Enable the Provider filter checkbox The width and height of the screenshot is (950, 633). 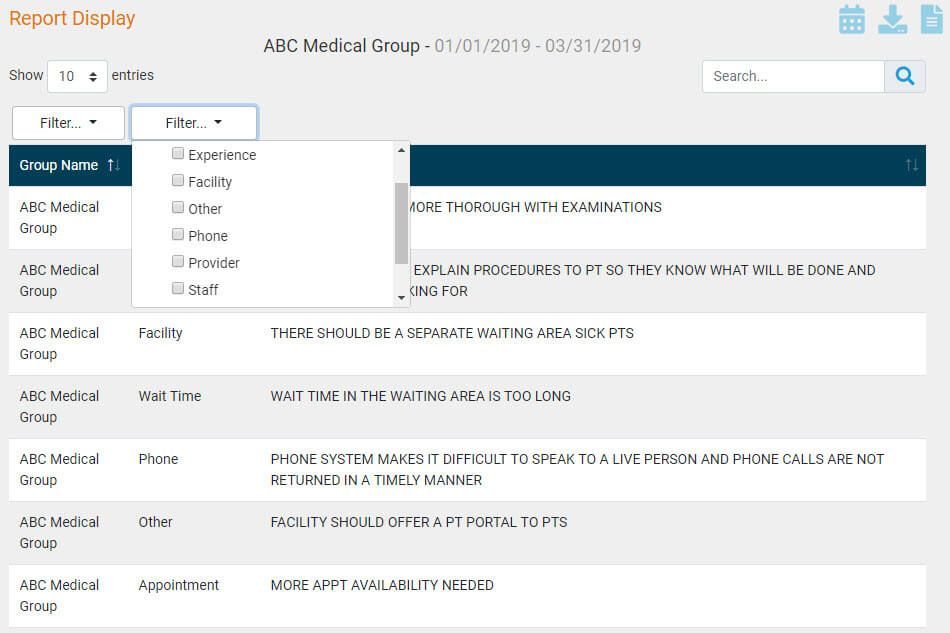[178, 262]
